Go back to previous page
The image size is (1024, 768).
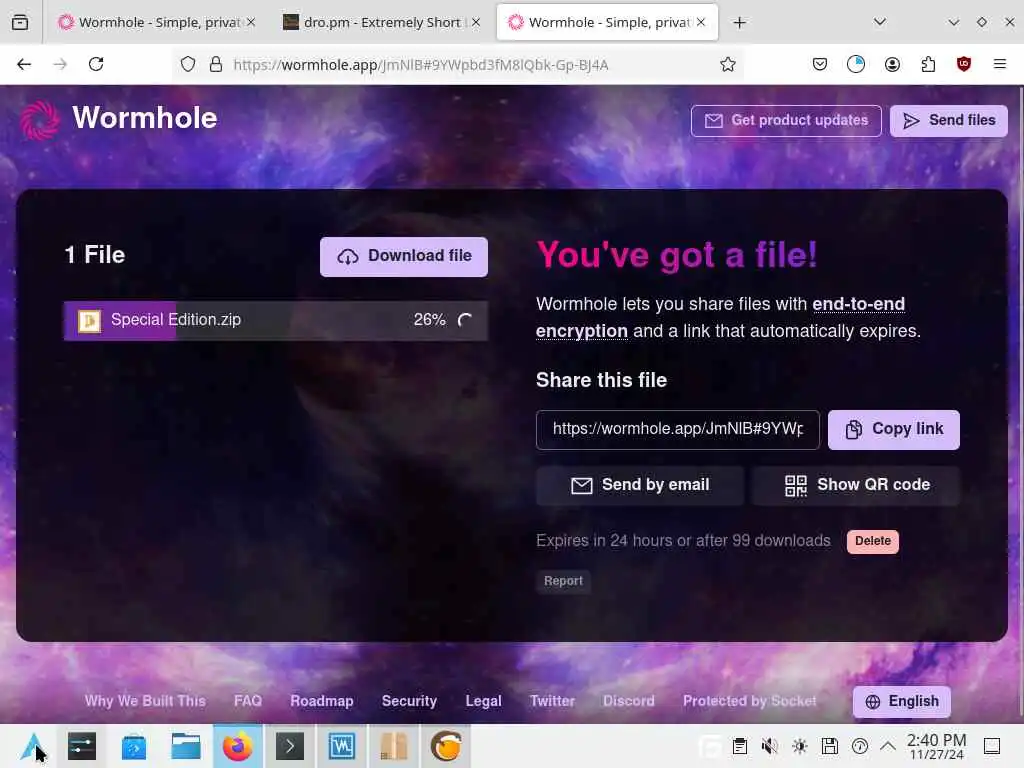24,64
